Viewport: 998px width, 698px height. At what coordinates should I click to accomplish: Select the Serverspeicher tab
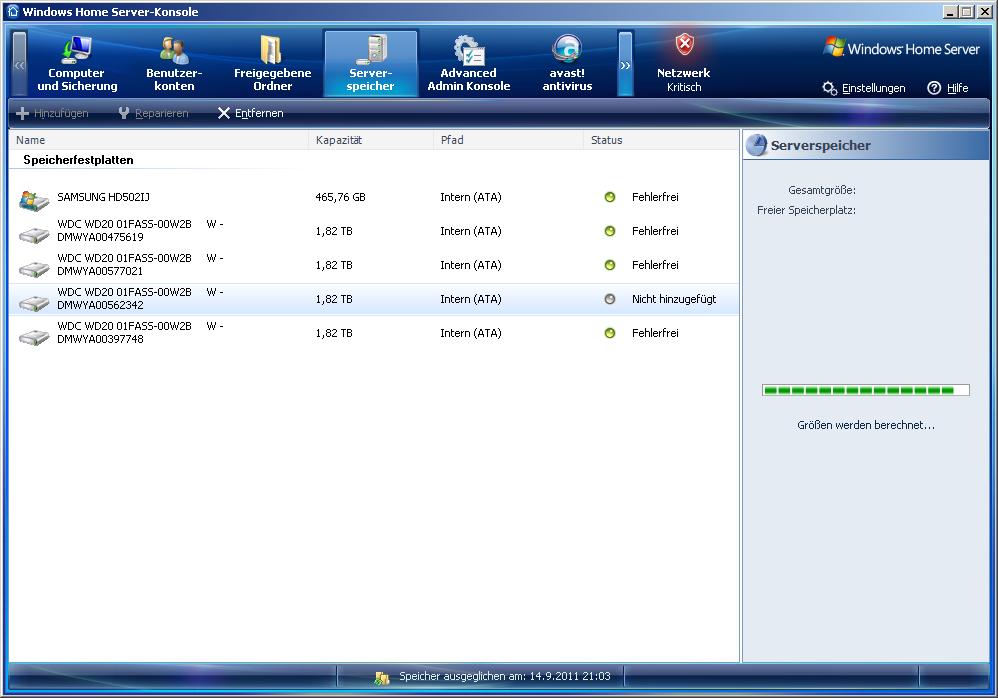click(x=370, y=64)
